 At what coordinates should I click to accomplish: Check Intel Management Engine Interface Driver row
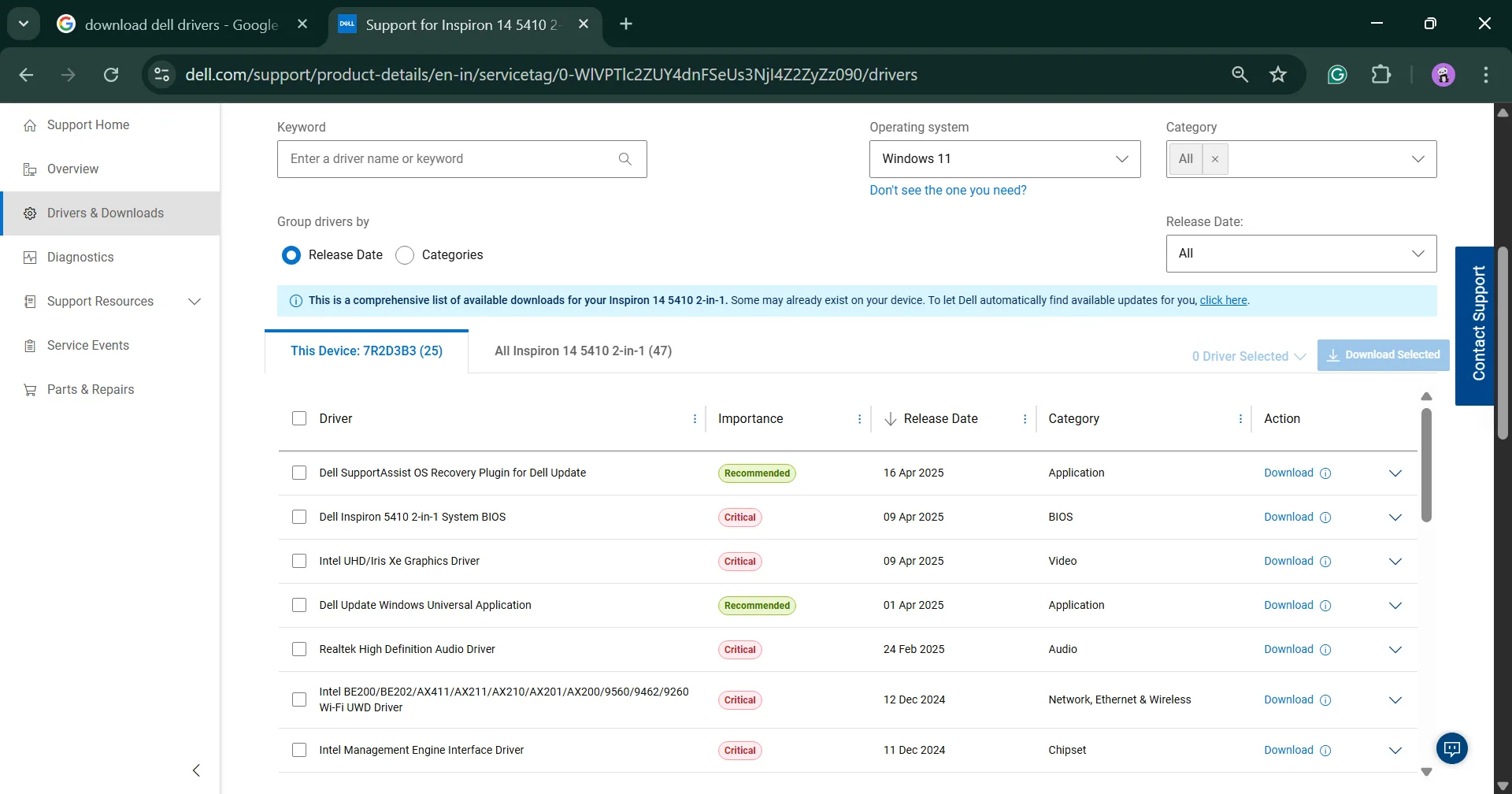(x=299, y=750)
